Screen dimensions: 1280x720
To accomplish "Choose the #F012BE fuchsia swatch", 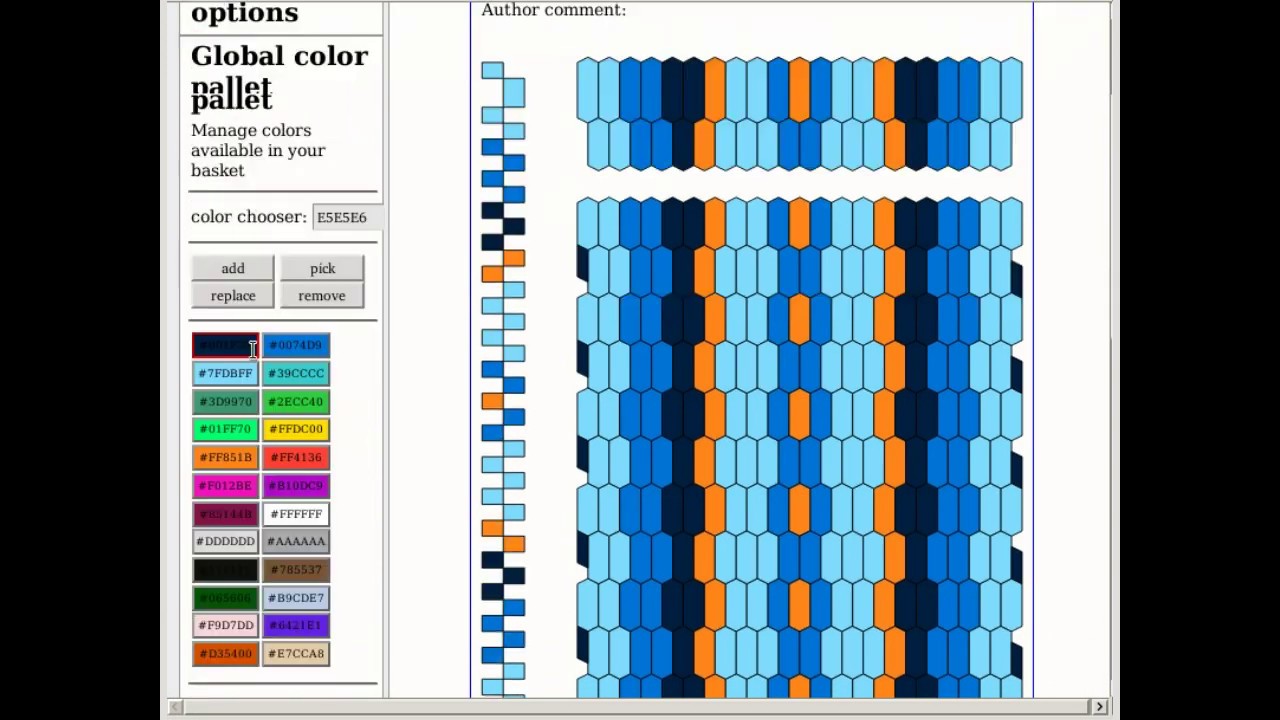I will point(225,485).
